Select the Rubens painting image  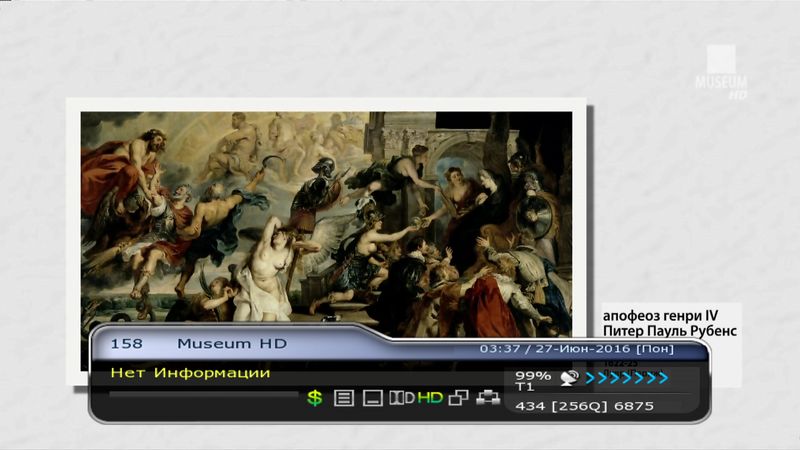326,220
